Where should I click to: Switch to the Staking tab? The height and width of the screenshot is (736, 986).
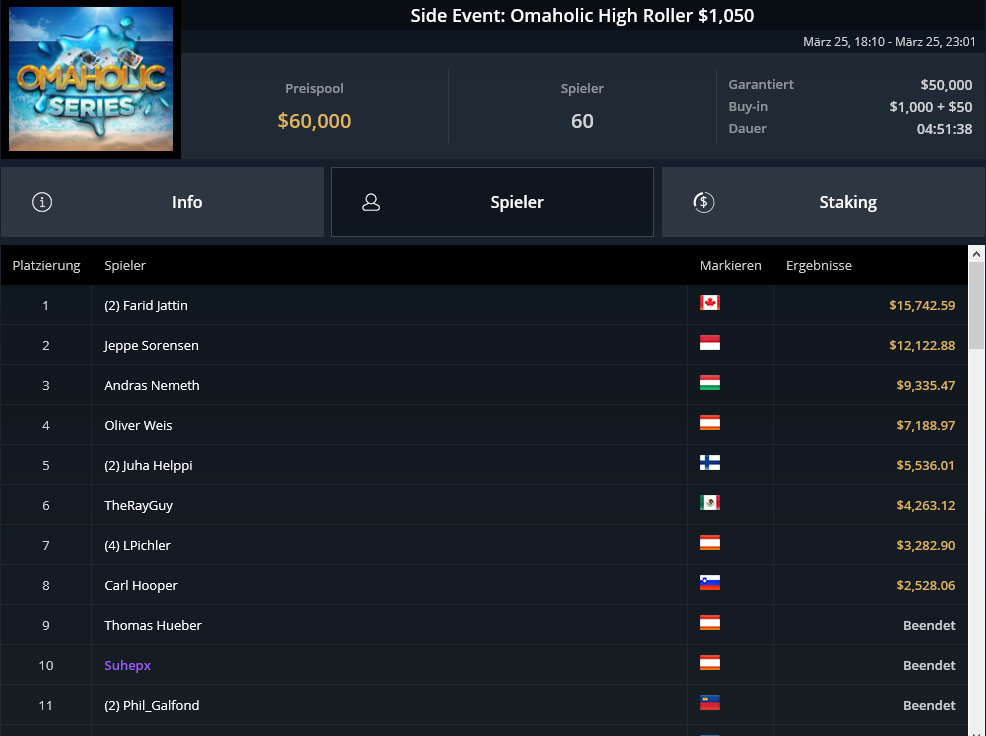(x=823, y=202)
